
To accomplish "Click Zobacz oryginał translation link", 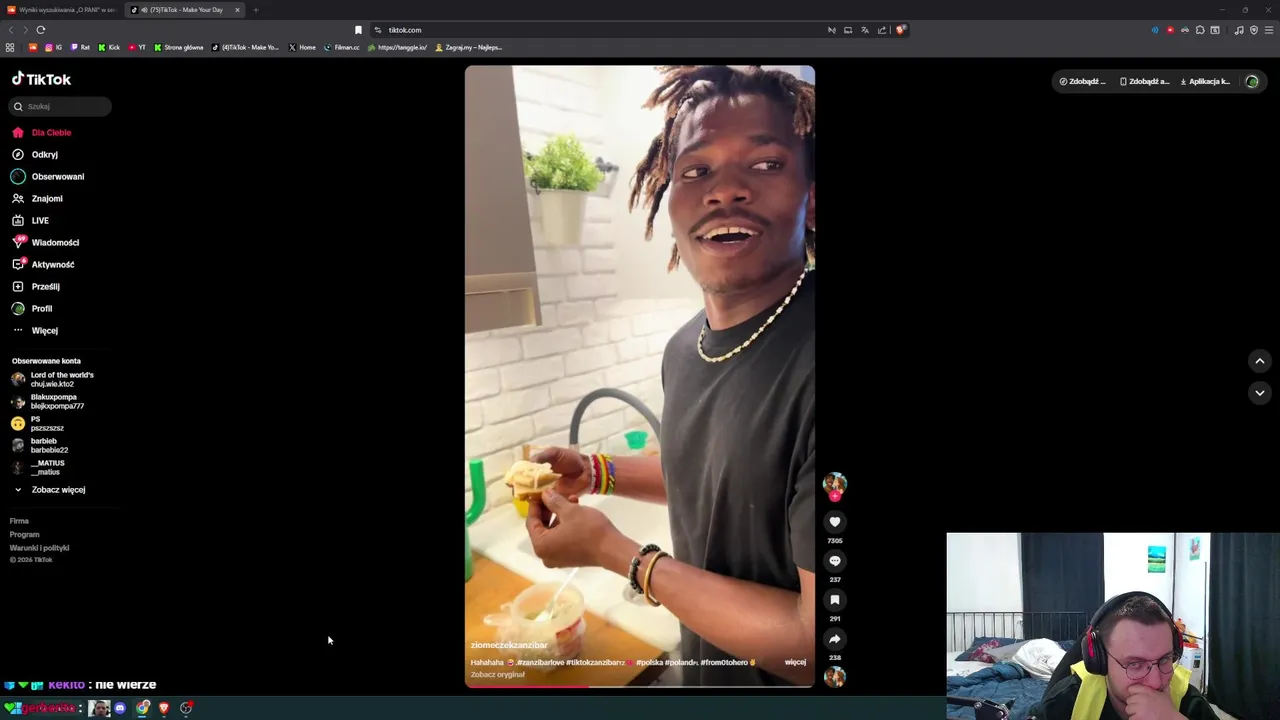I will coord(497,674).
